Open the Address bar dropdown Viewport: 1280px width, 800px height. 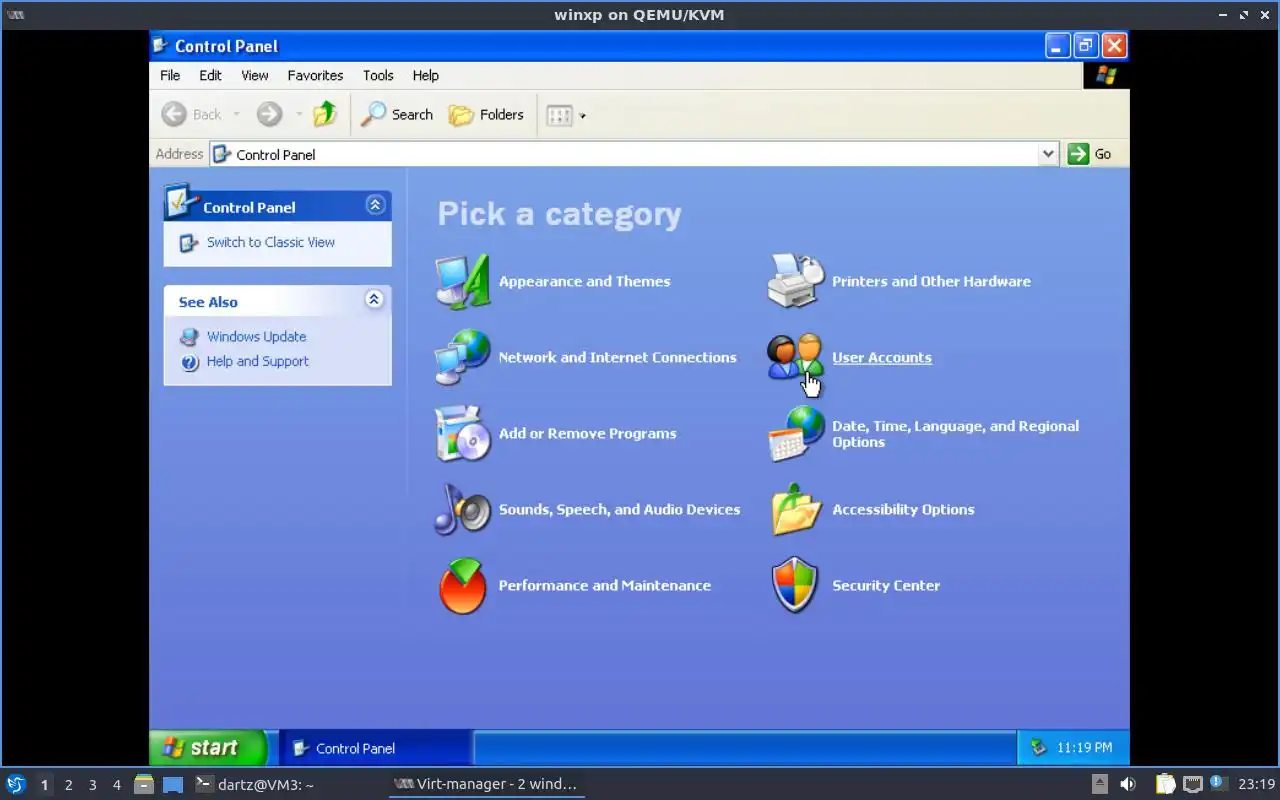[1048, 154]
